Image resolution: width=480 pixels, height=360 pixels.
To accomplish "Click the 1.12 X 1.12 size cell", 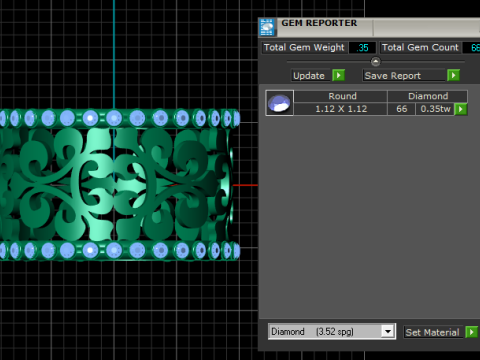I will pos(341,109).
